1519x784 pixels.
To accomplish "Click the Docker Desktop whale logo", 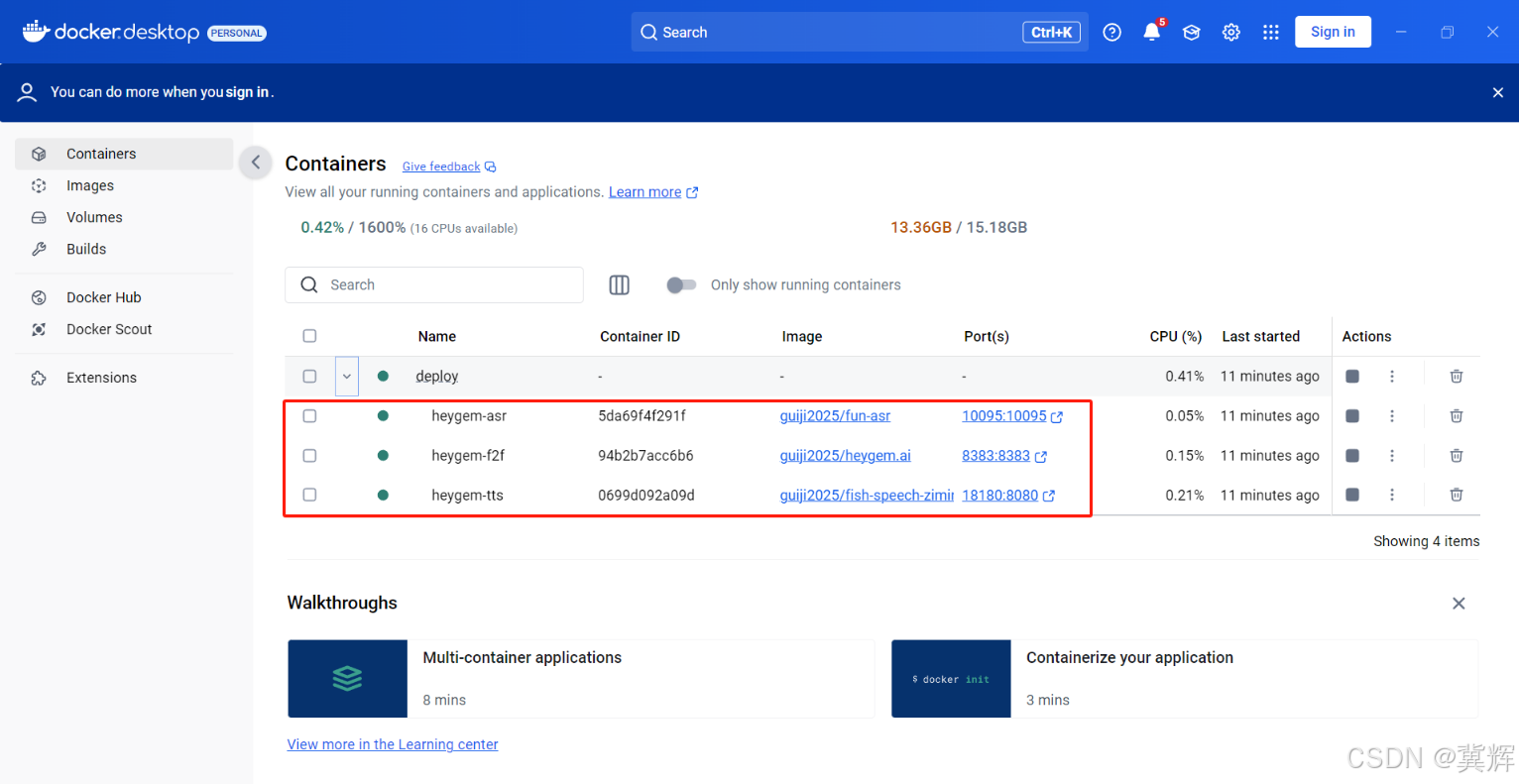I will pos(37,32).
